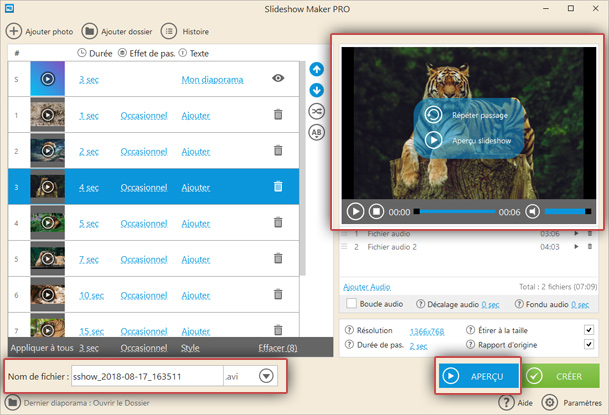Toggle Étirer à la taille checkbox

589,330
